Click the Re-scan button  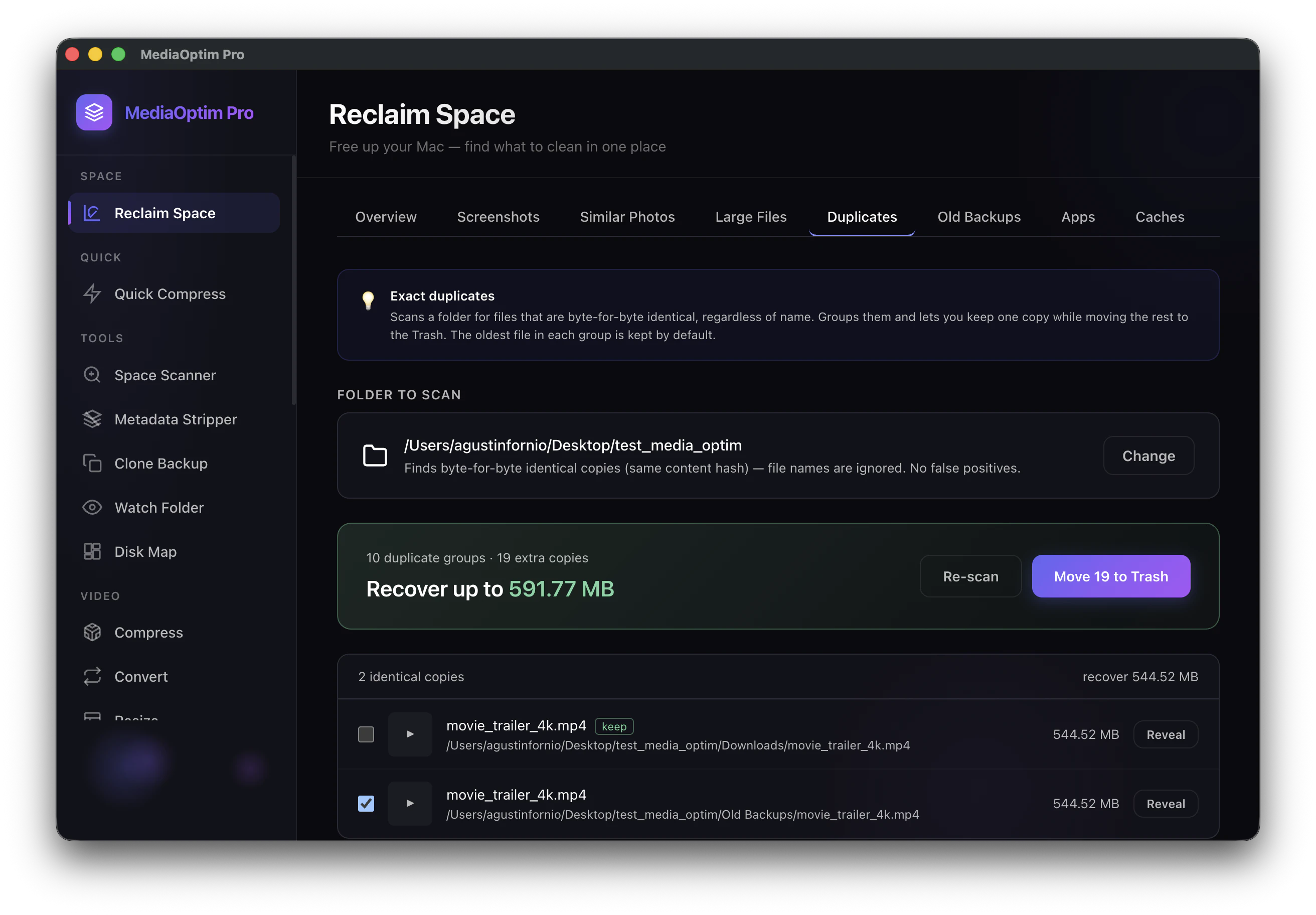[x=970, y=576]
